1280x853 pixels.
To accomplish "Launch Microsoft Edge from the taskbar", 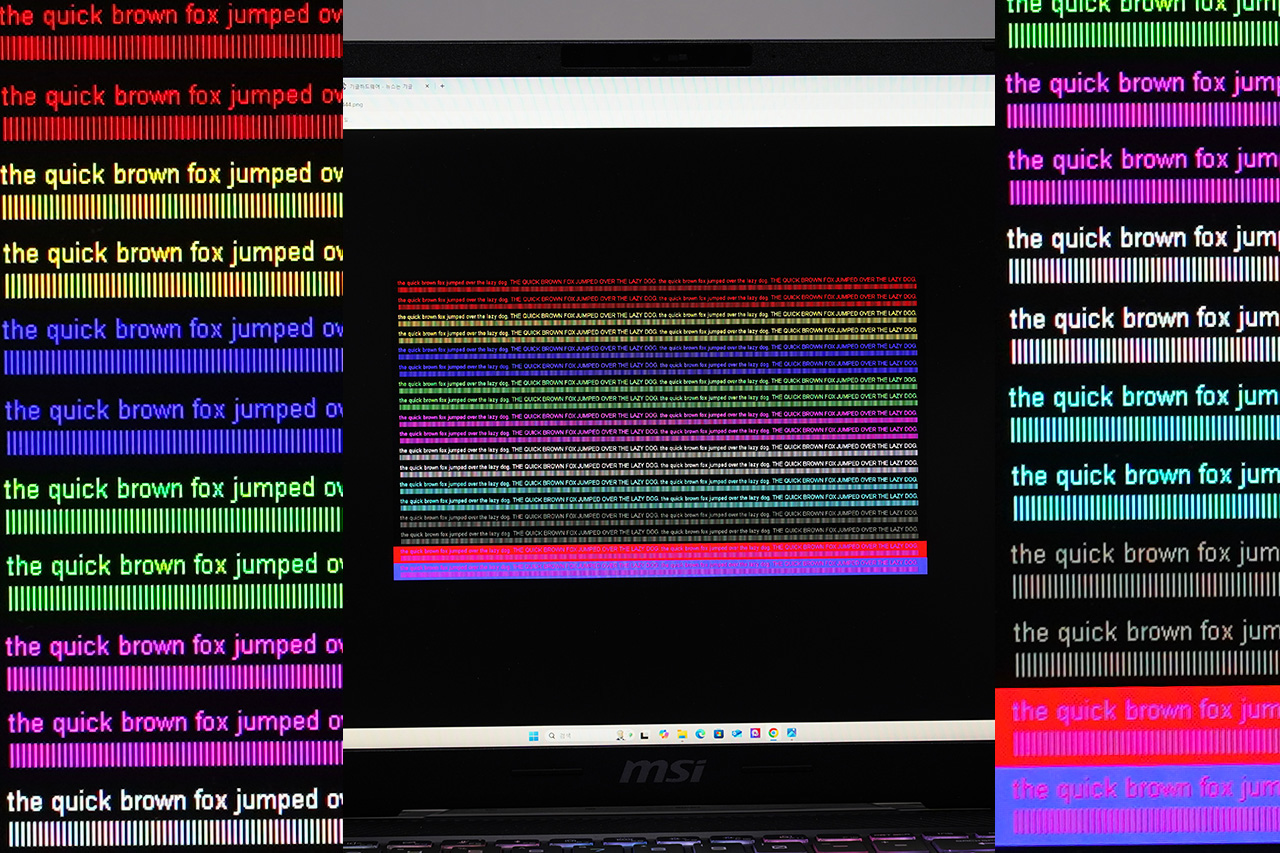I will pyautogui.click(x=700, y=734).
